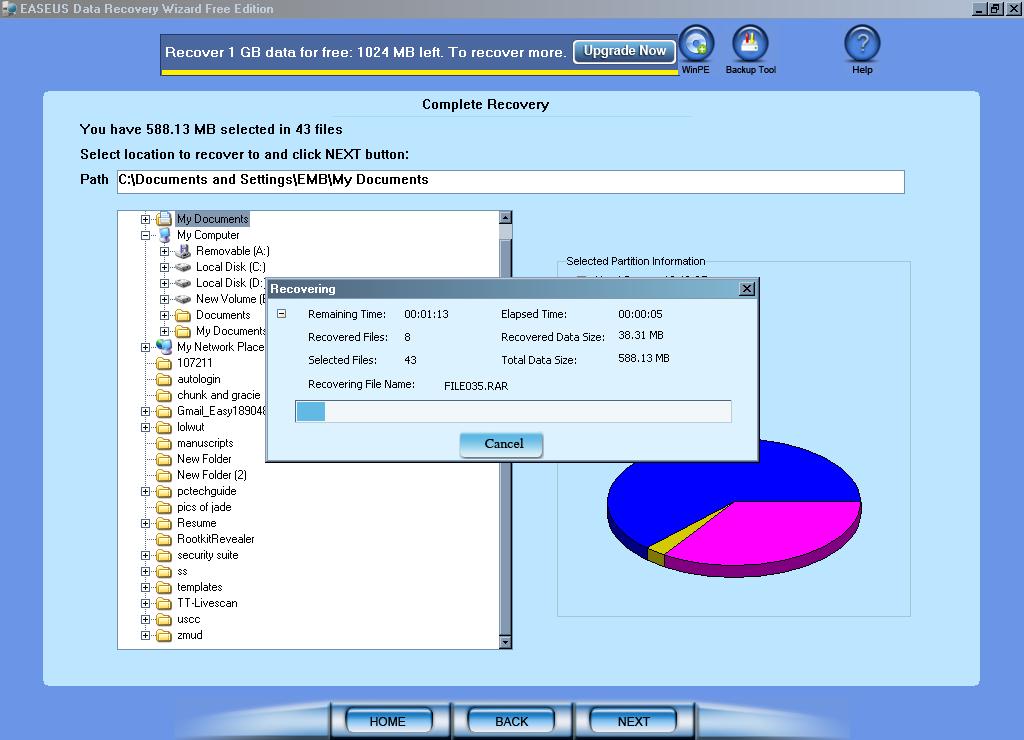
Task: Click the Local Disk (C:) drive icon
Action: [184, 267]
